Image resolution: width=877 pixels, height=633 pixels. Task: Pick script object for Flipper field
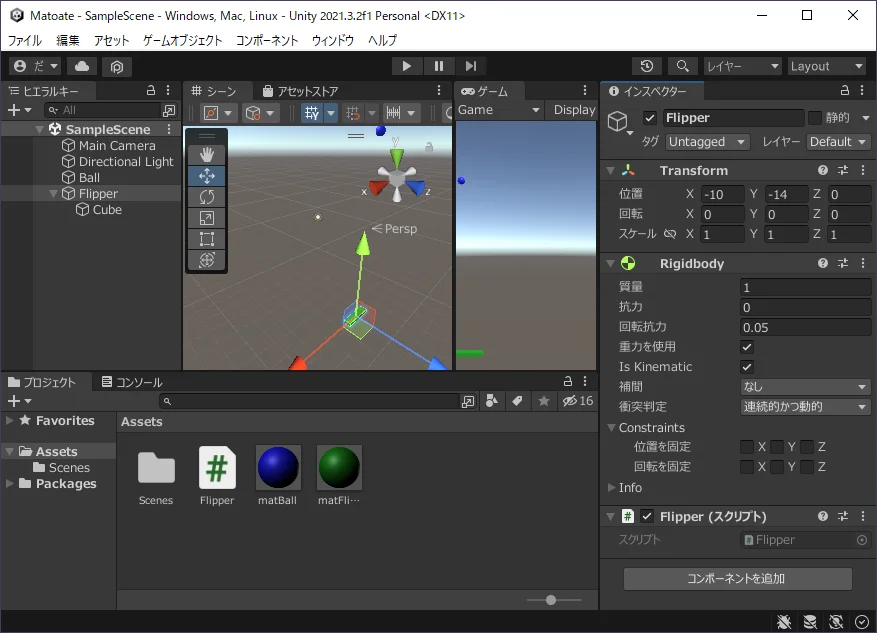[862, 540]
